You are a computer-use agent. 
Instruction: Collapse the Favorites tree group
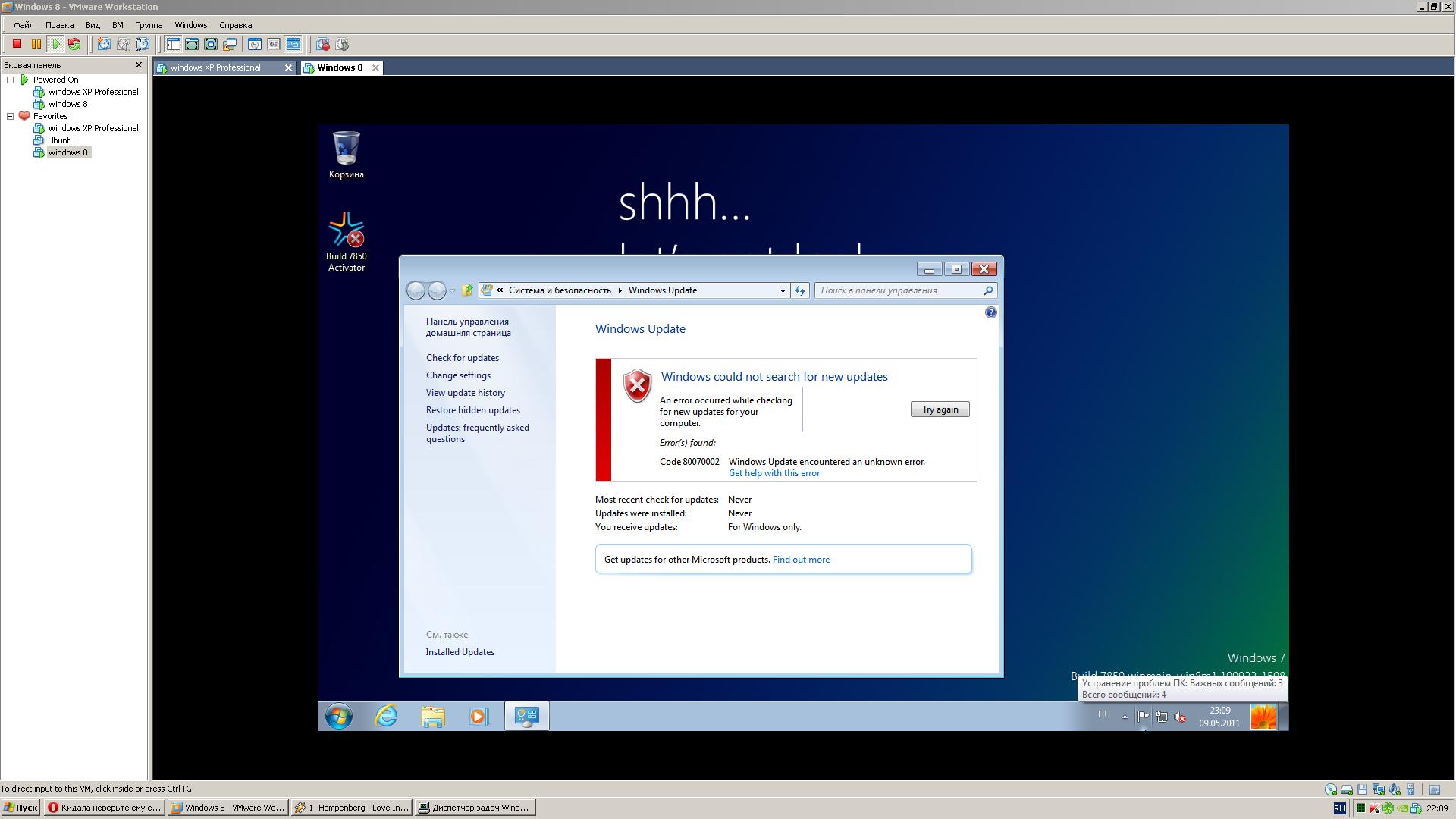coord(11,116)
